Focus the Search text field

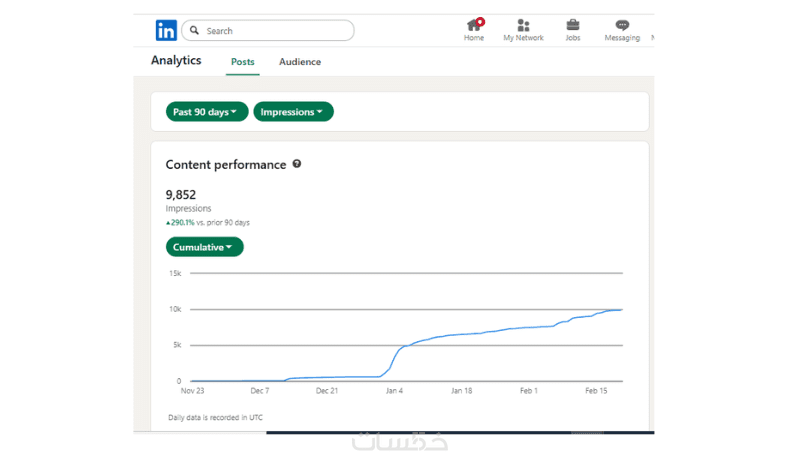275,31
